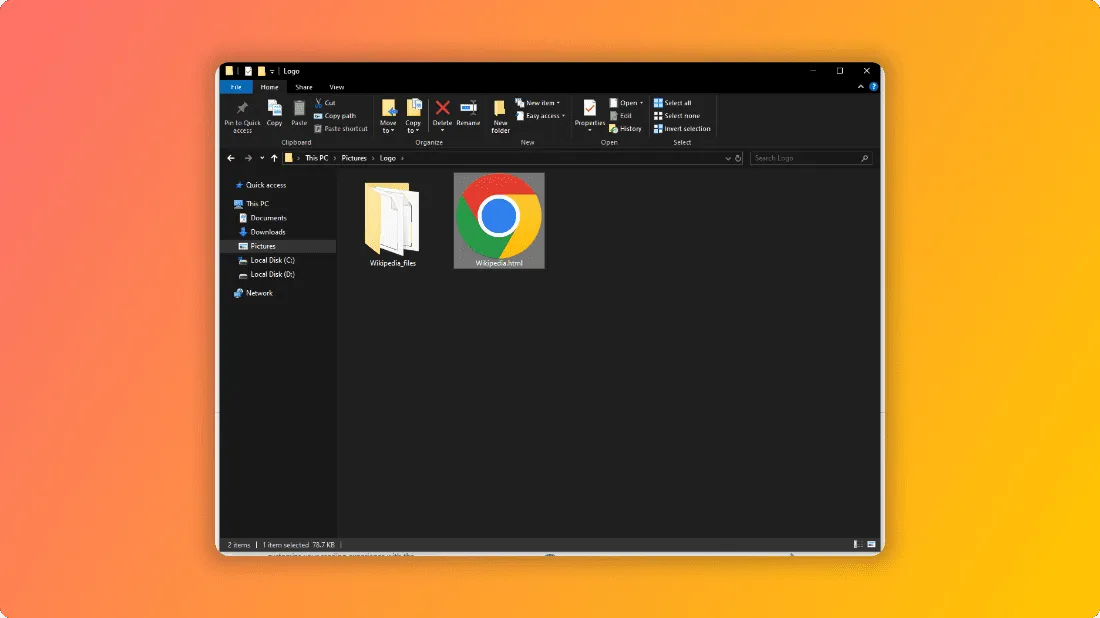Open Downloads in the sidebar
1100x618 pixels.
tap(262, 232)
